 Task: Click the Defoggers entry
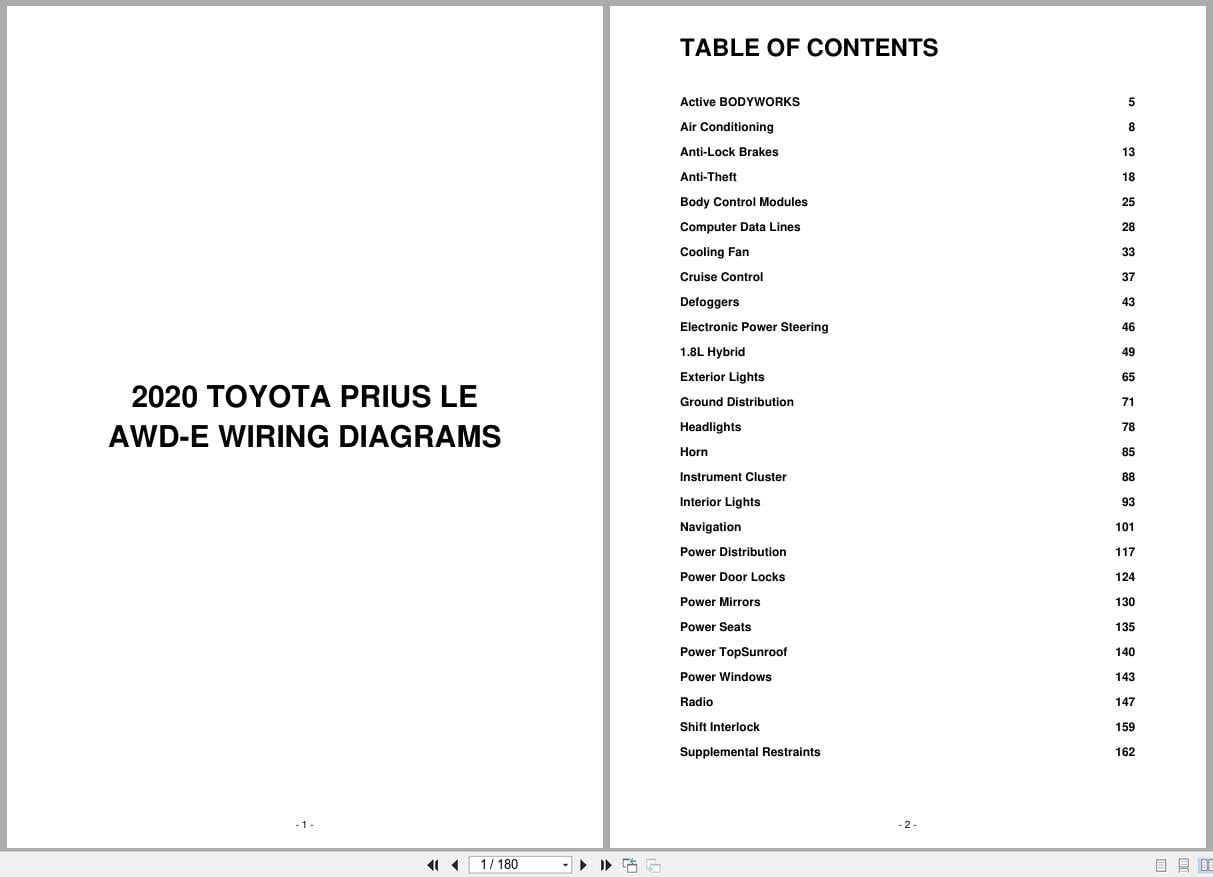pos(710,302)
